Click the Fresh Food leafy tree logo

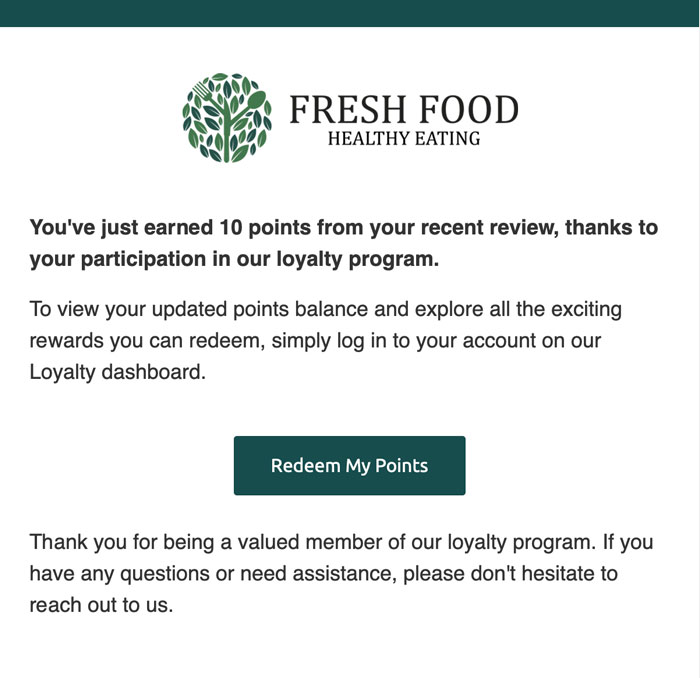point(227,117)
